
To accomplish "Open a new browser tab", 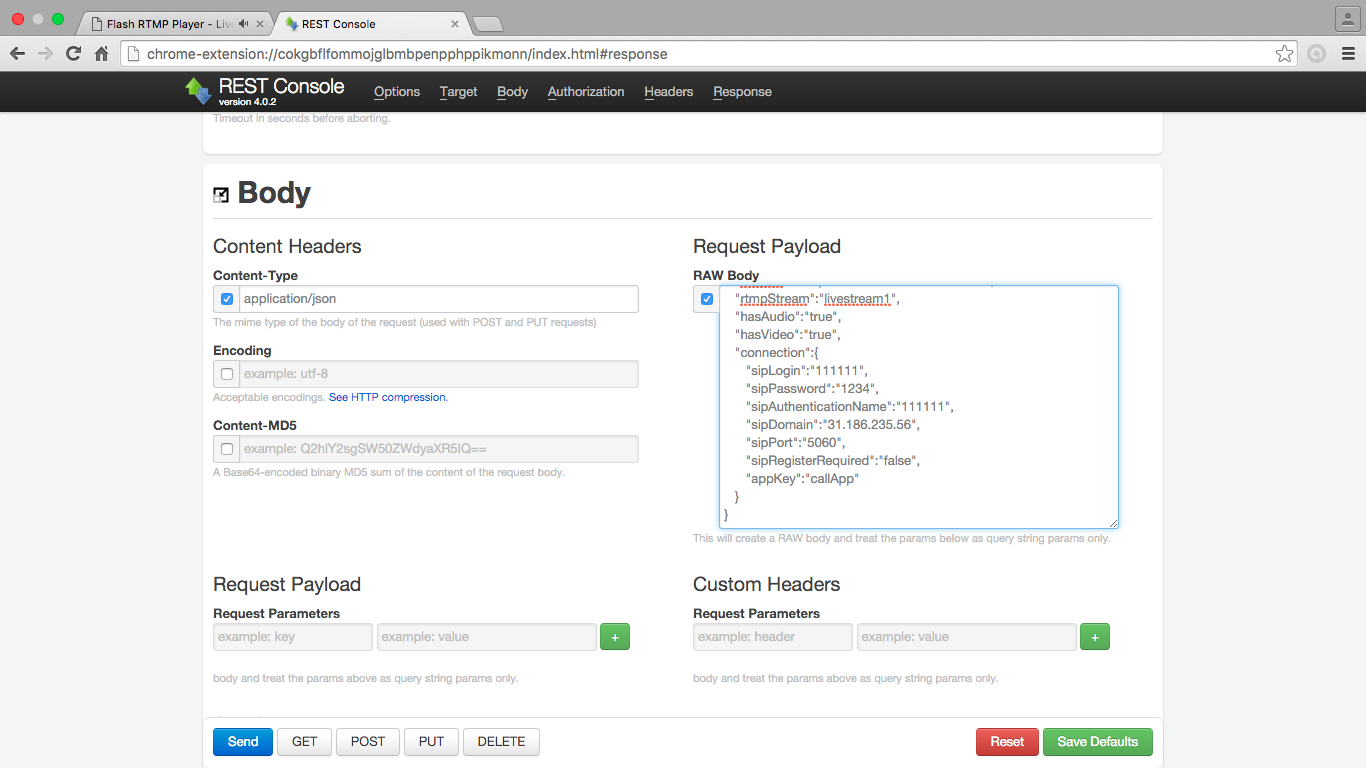I will (x=487, y=24).
